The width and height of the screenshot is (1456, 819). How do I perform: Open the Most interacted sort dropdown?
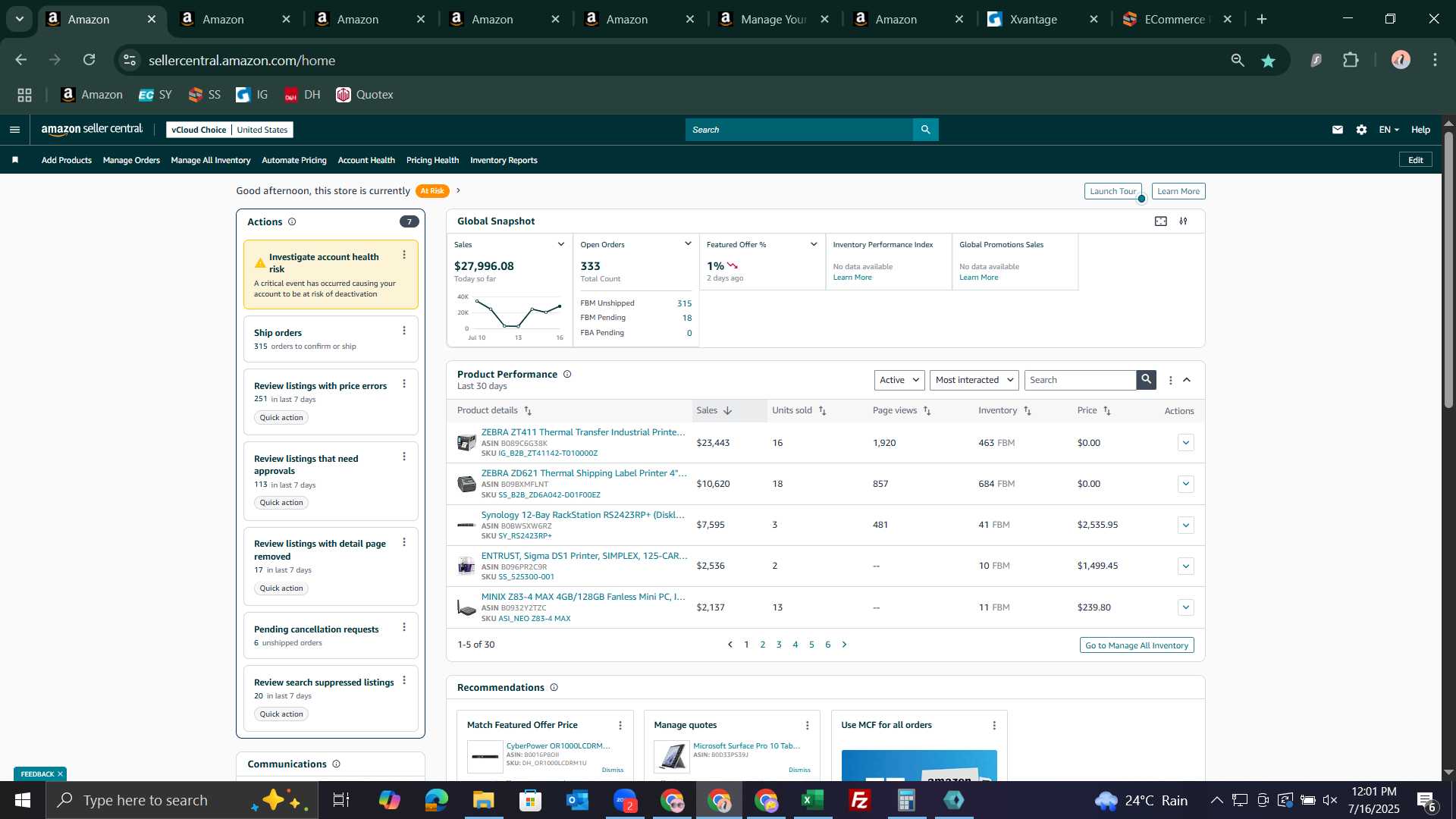point(974,380)
